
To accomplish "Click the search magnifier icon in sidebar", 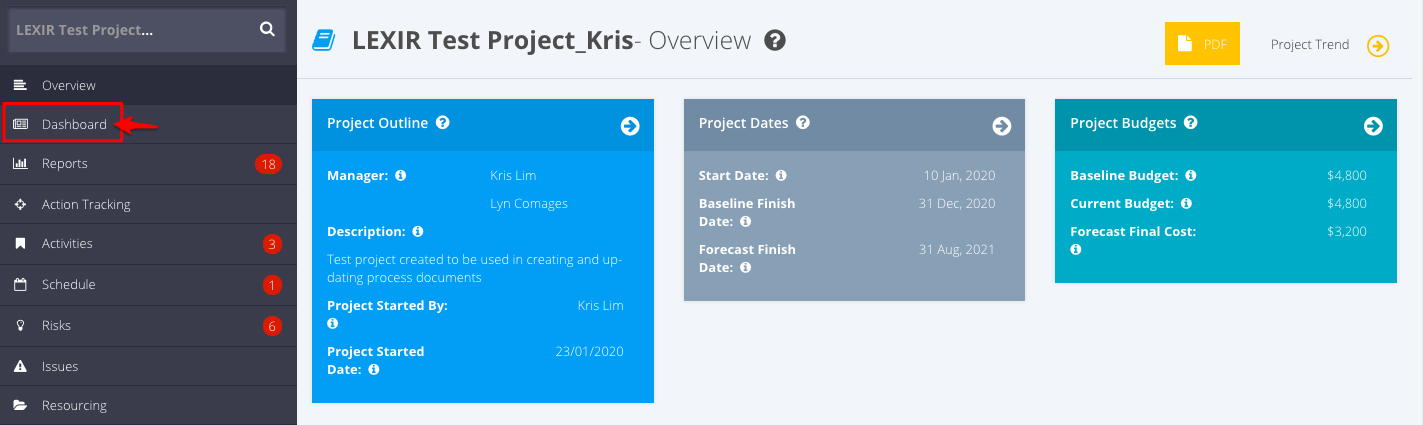I will 267,30.
